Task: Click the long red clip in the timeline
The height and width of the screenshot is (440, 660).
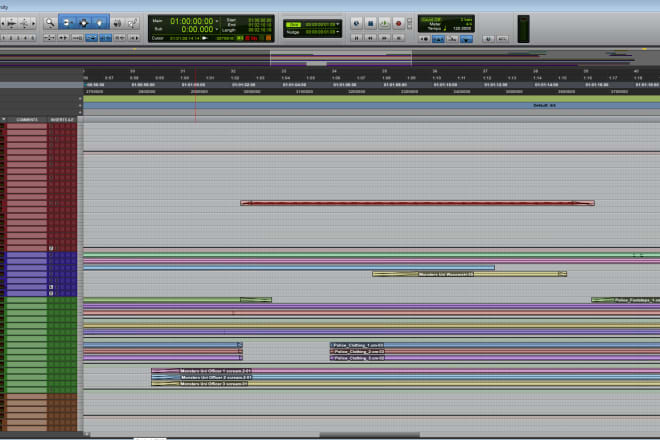Action: pos(417,203)
